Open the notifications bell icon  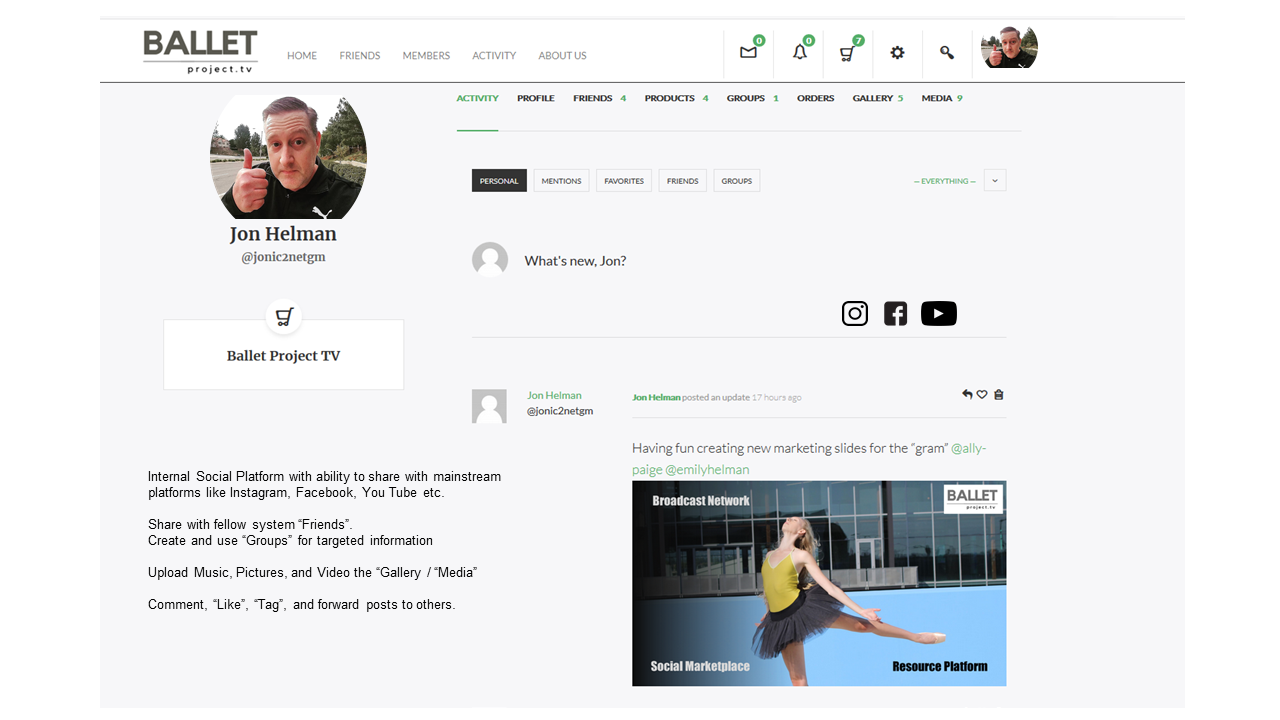click(799, 52)
